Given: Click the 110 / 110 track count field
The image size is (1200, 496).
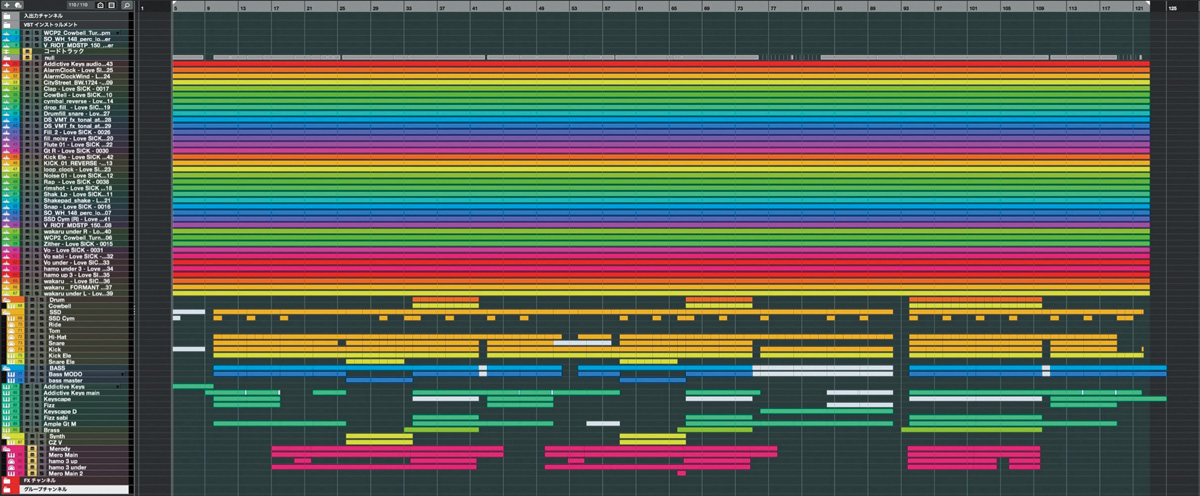Looking at the screenshot, I should click(77, 5).
